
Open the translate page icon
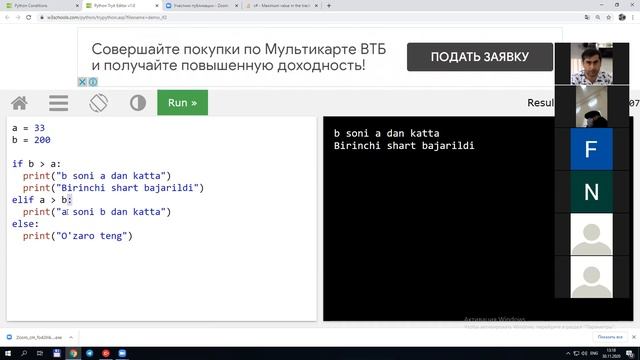[587, 18]
